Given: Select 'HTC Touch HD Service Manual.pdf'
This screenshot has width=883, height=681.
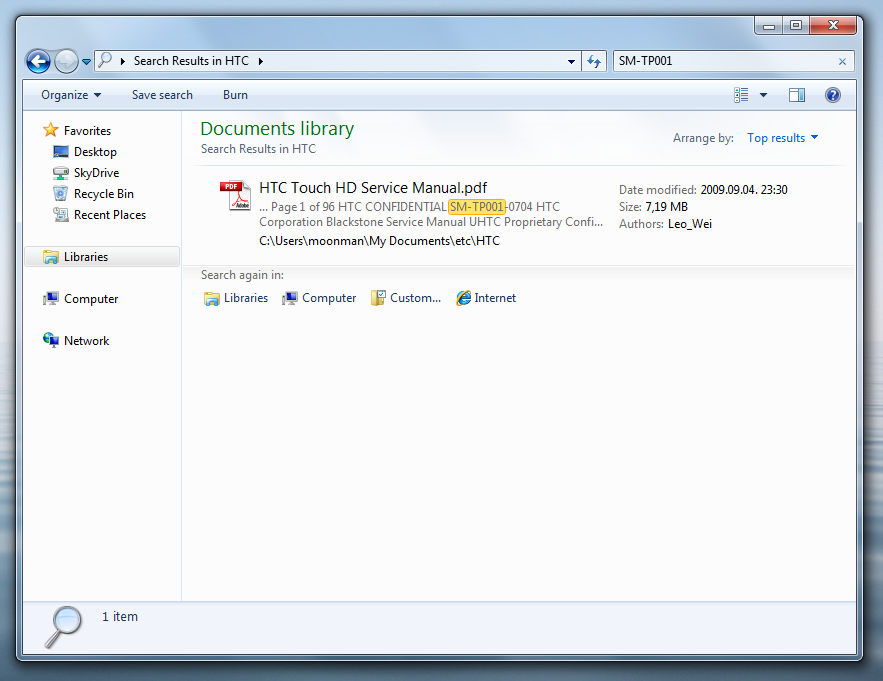Looking at the screenshot, I should (373, 188).
